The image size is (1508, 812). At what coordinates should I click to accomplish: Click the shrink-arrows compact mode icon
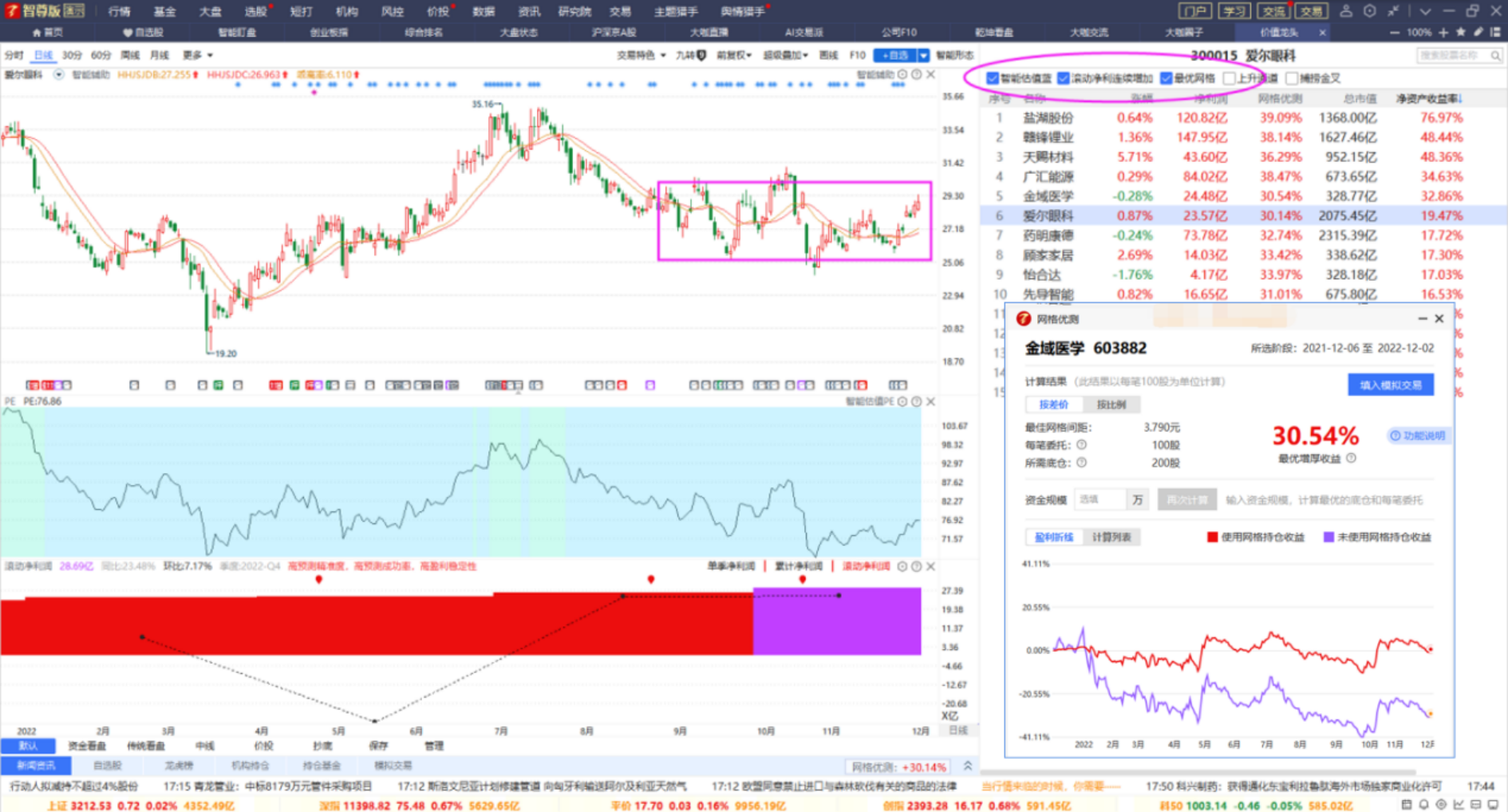tap(1393, 11)
